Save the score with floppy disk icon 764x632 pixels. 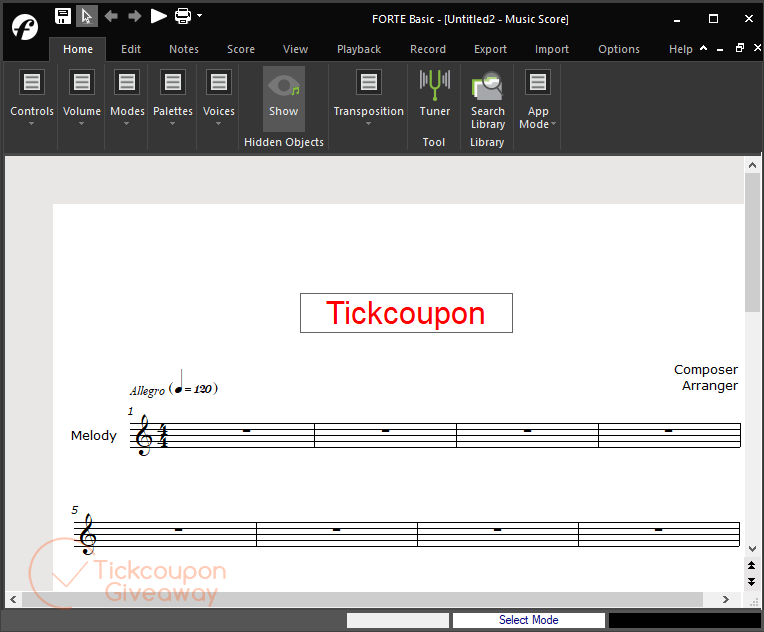tap(63, 16)
